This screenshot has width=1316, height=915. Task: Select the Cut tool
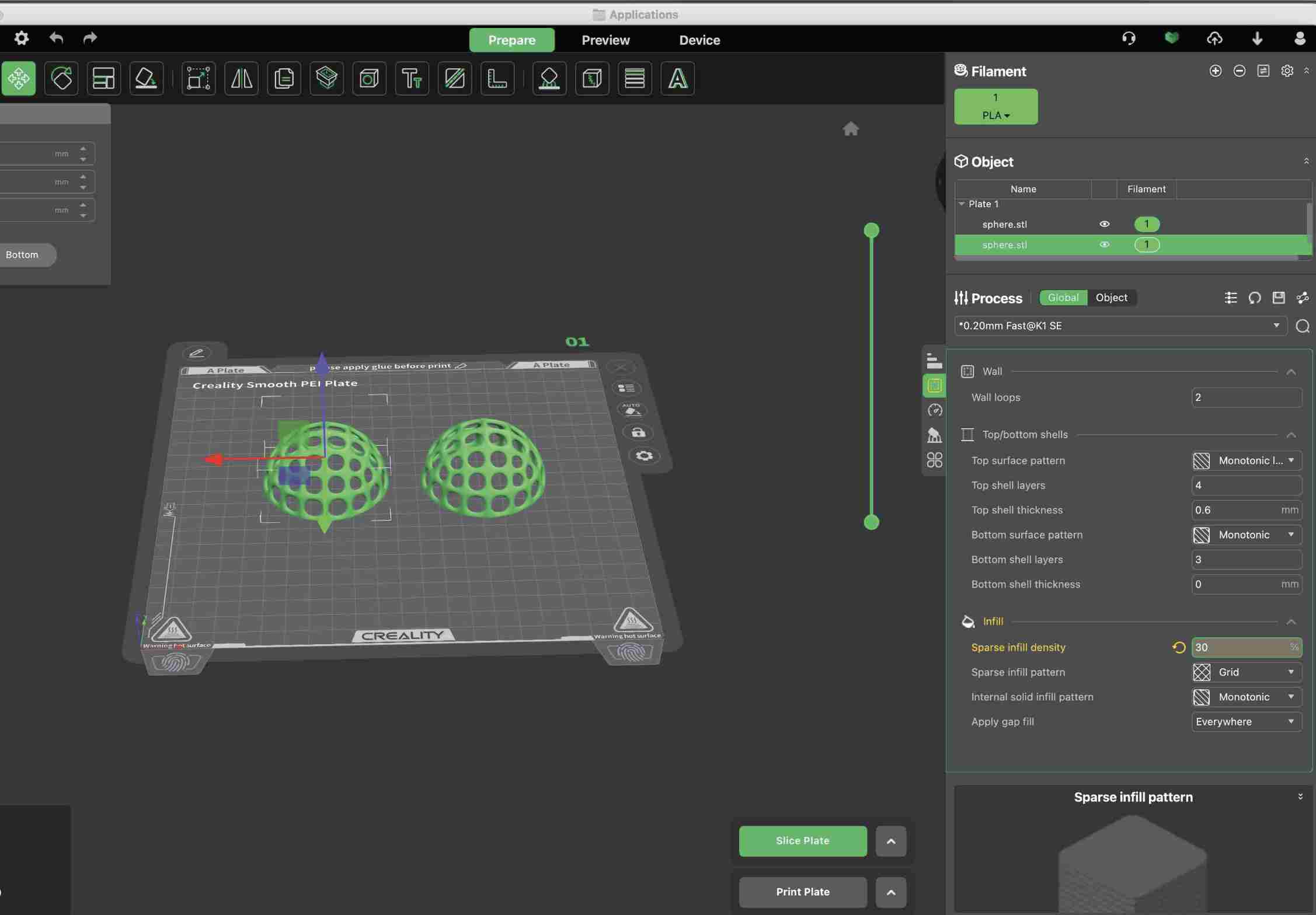pos(454,78)
